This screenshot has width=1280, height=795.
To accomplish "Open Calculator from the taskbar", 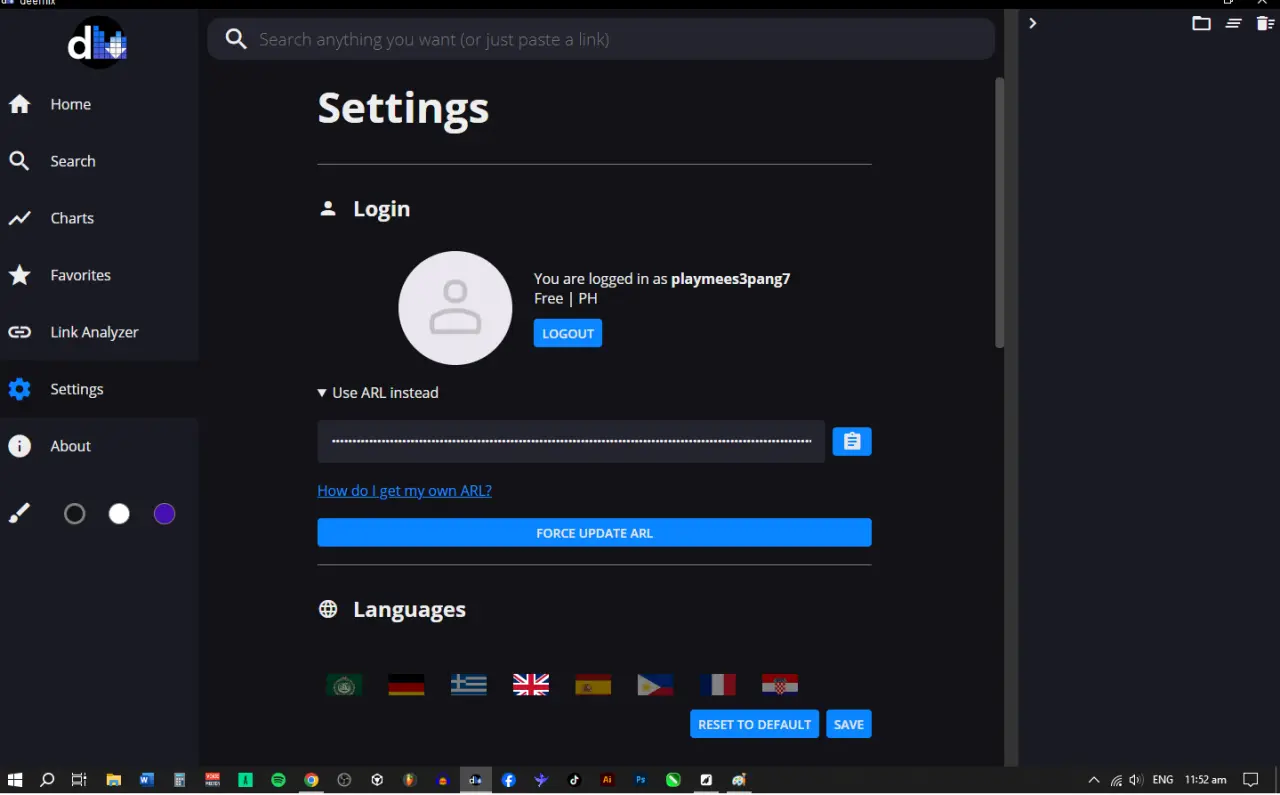I will coord(180,780).
